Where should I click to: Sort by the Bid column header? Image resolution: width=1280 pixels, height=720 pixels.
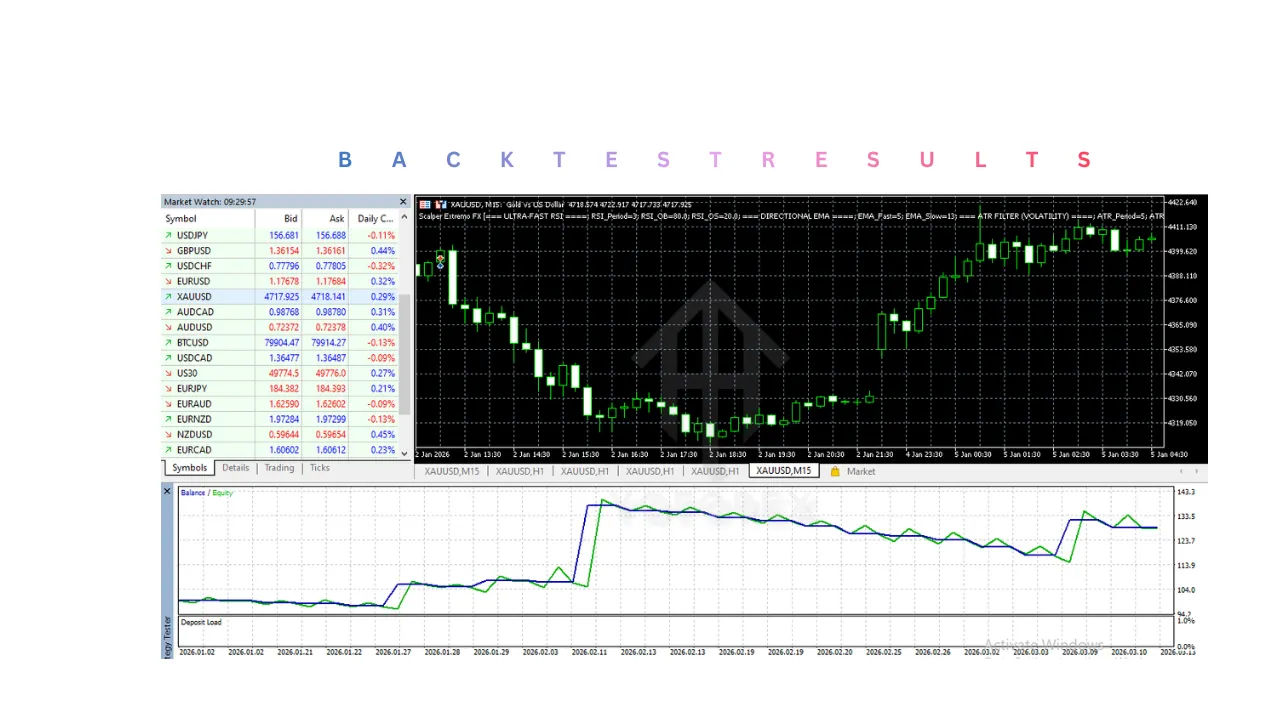(279, 218)
